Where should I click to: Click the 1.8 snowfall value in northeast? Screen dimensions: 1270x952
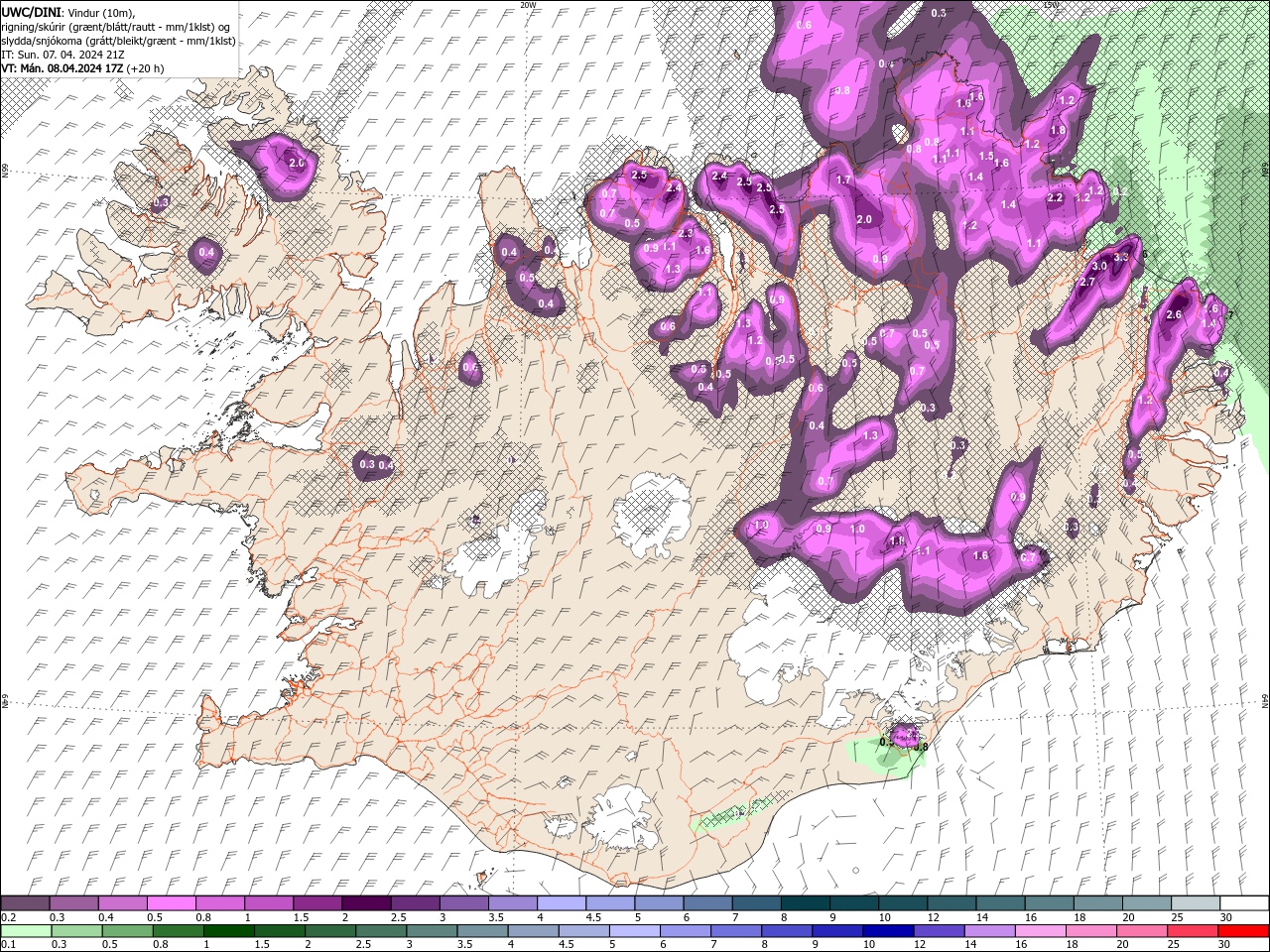[1058, 130]
